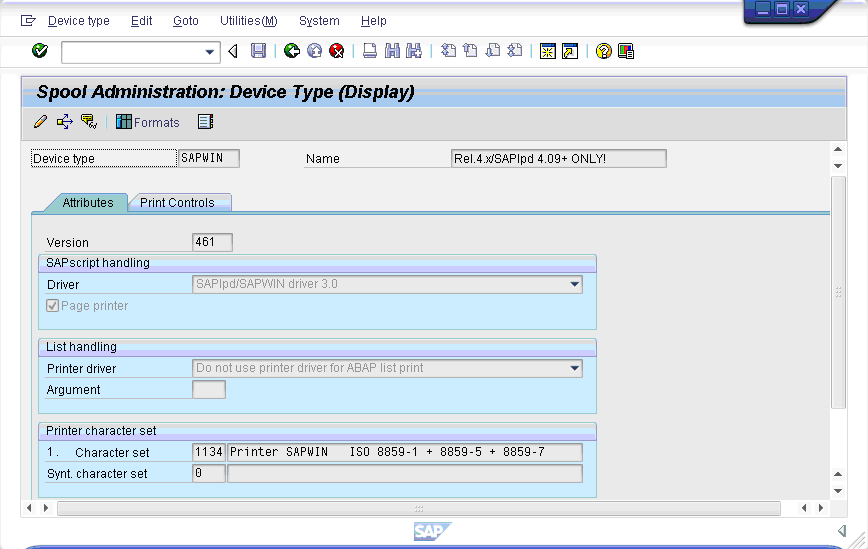This screenshot has width=868, height=549.
Task: Click the red Cancel icon
Action: (337, 51)
